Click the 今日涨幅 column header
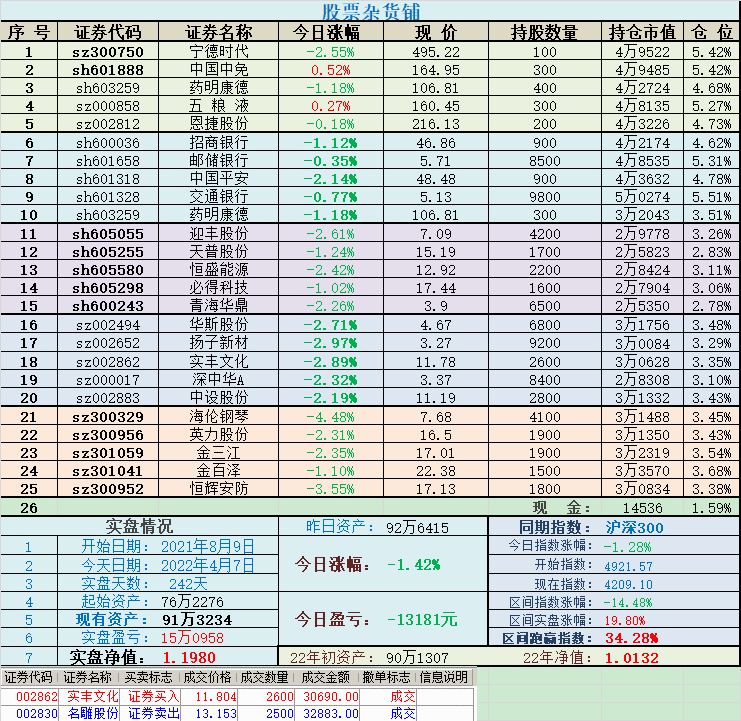This screenshot has width=741, height=721. tap(331, 32)
